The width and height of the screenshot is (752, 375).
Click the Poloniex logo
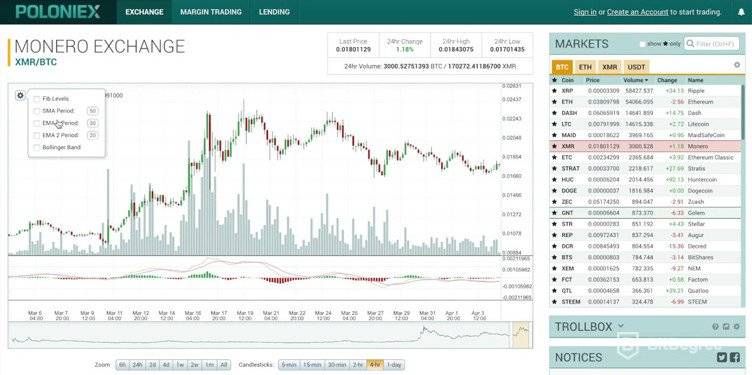58,12
